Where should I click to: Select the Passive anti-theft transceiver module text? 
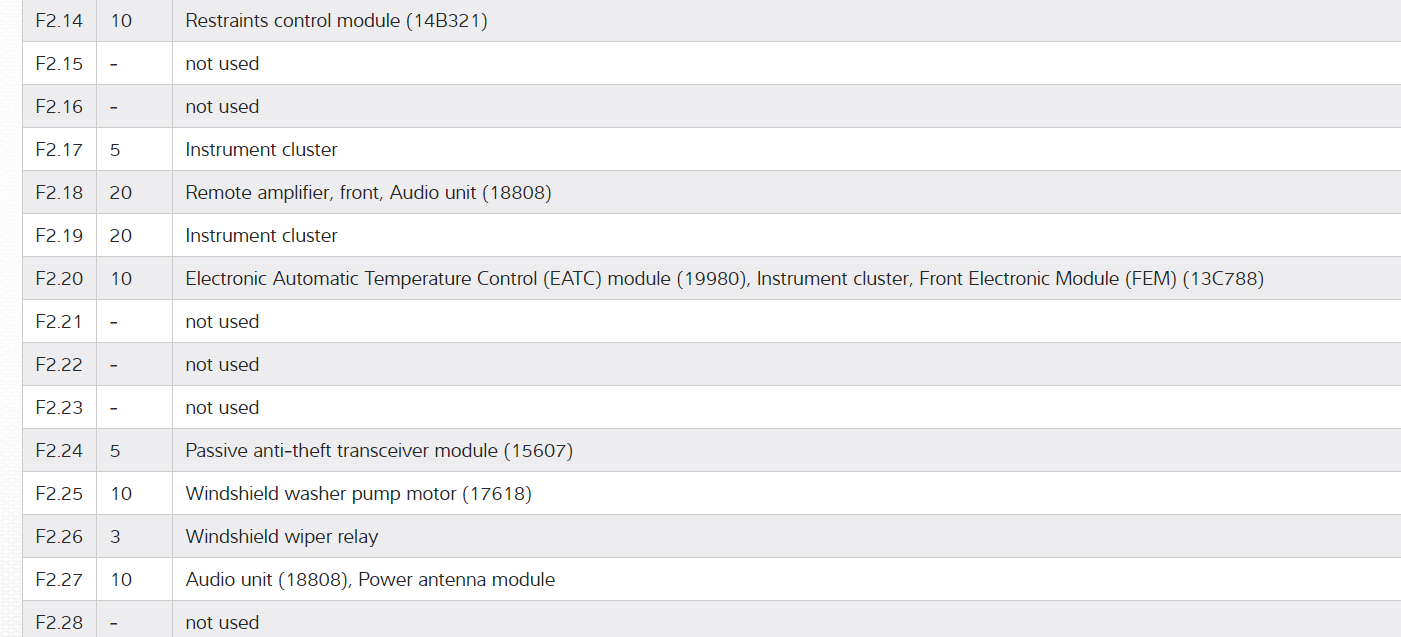[379, 450]
